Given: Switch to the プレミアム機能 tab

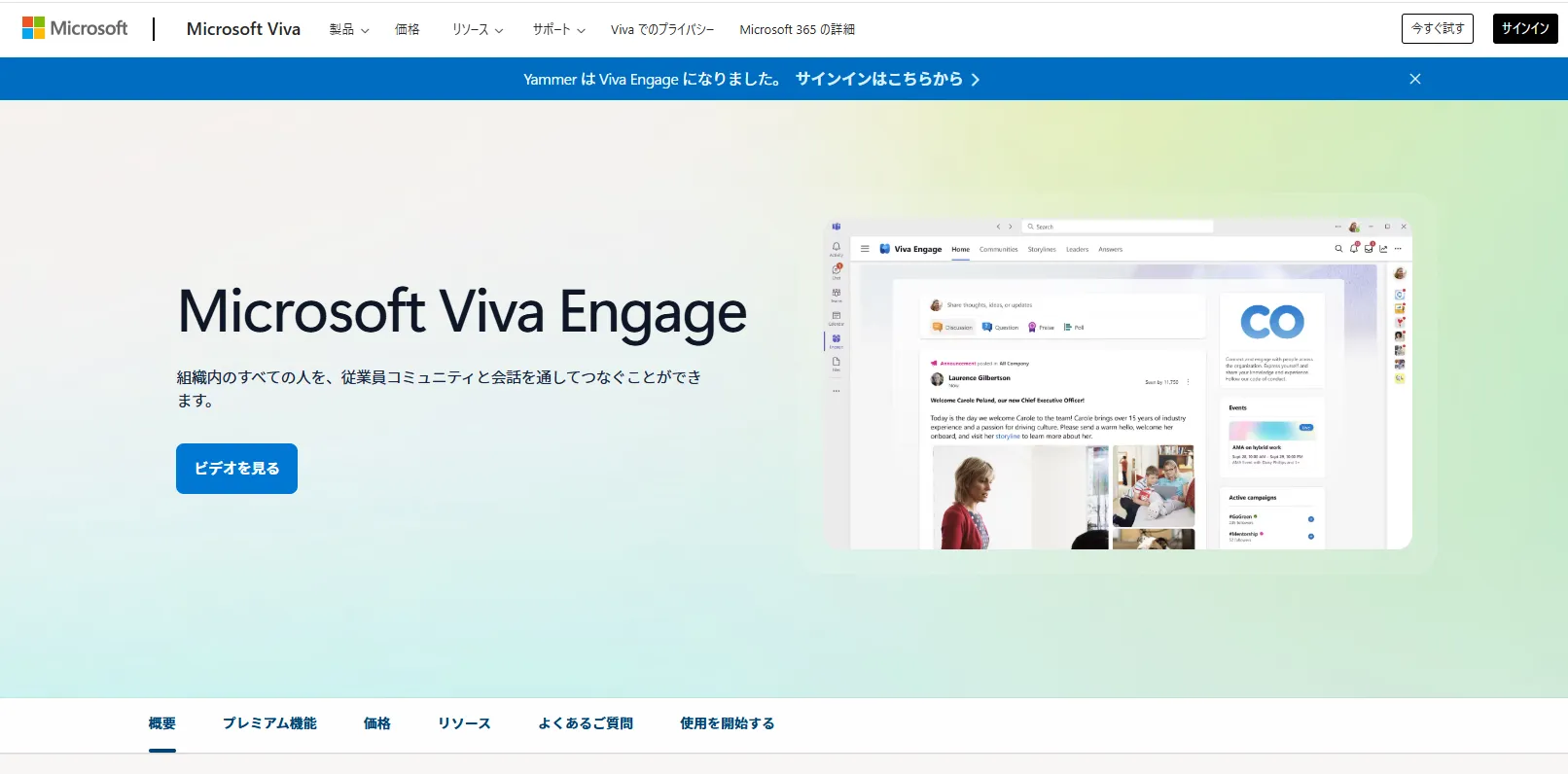Looking at the screenshot, I should (x=269, y=723).
